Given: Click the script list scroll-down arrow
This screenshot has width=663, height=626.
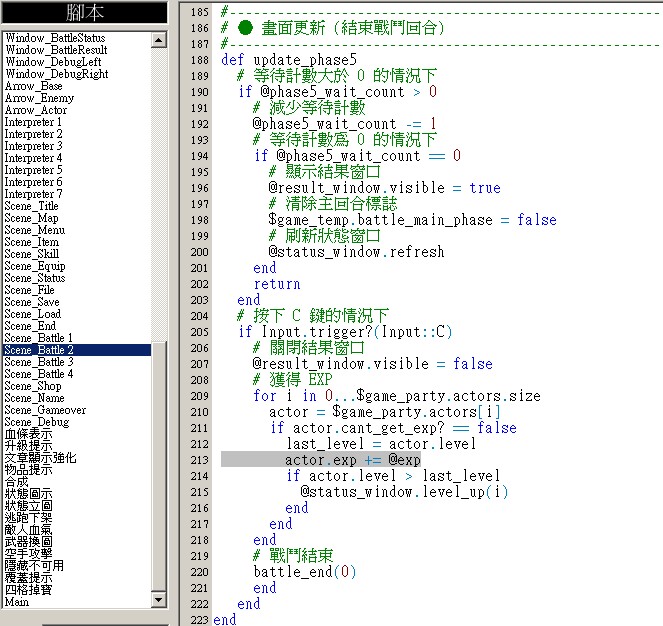Looking at the screenshot, I should click(x=159, y=599).
